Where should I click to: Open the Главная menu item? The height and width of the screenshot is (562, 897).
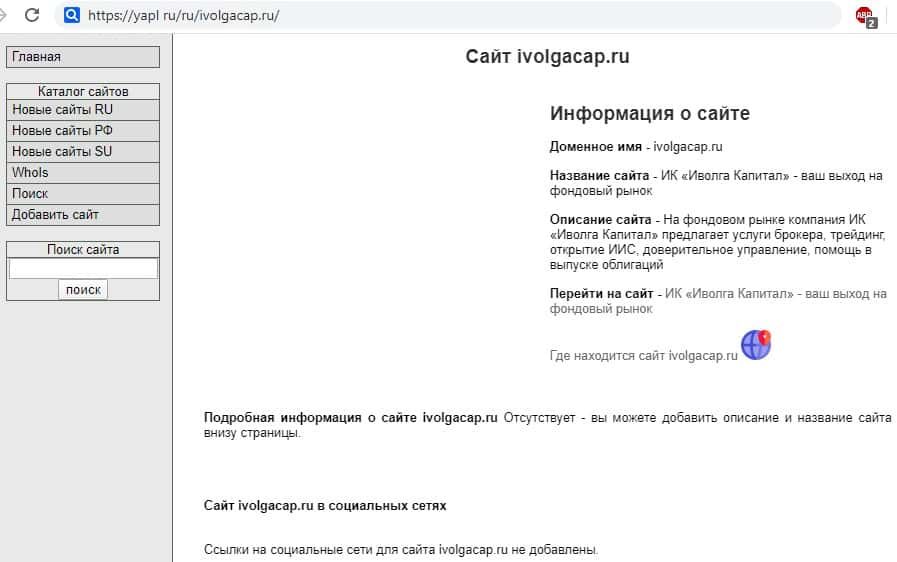point(83,57)
